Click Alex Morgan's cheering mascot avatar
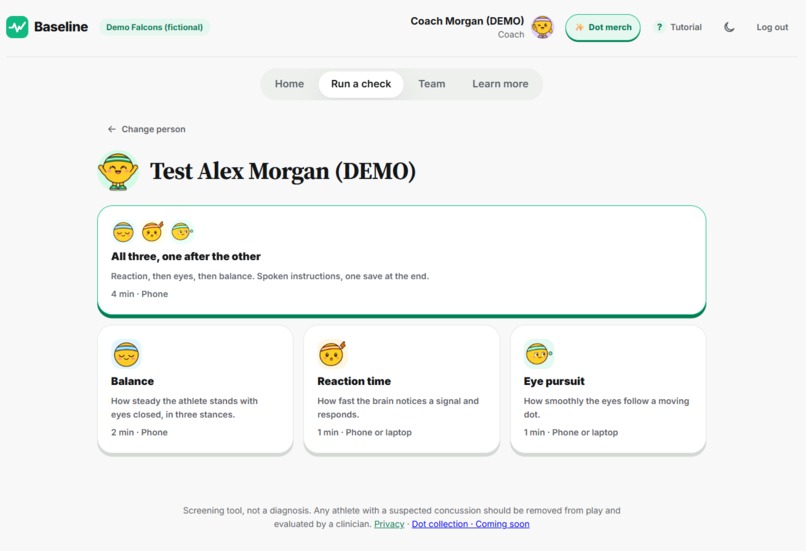The height and width of the screenshot is (551, 806). (118, 171)
